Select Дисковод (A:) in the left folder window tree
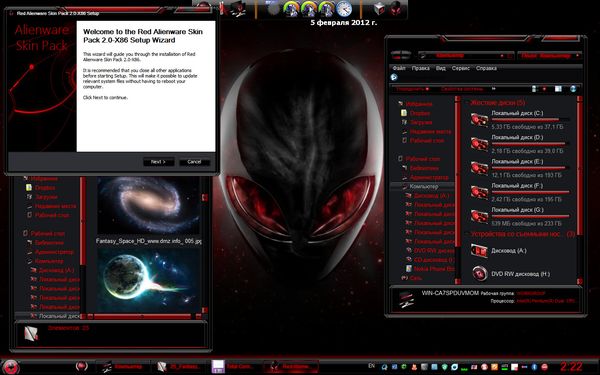Image resolution: width=600 pixels, height=375 pixels. (56, 270)
